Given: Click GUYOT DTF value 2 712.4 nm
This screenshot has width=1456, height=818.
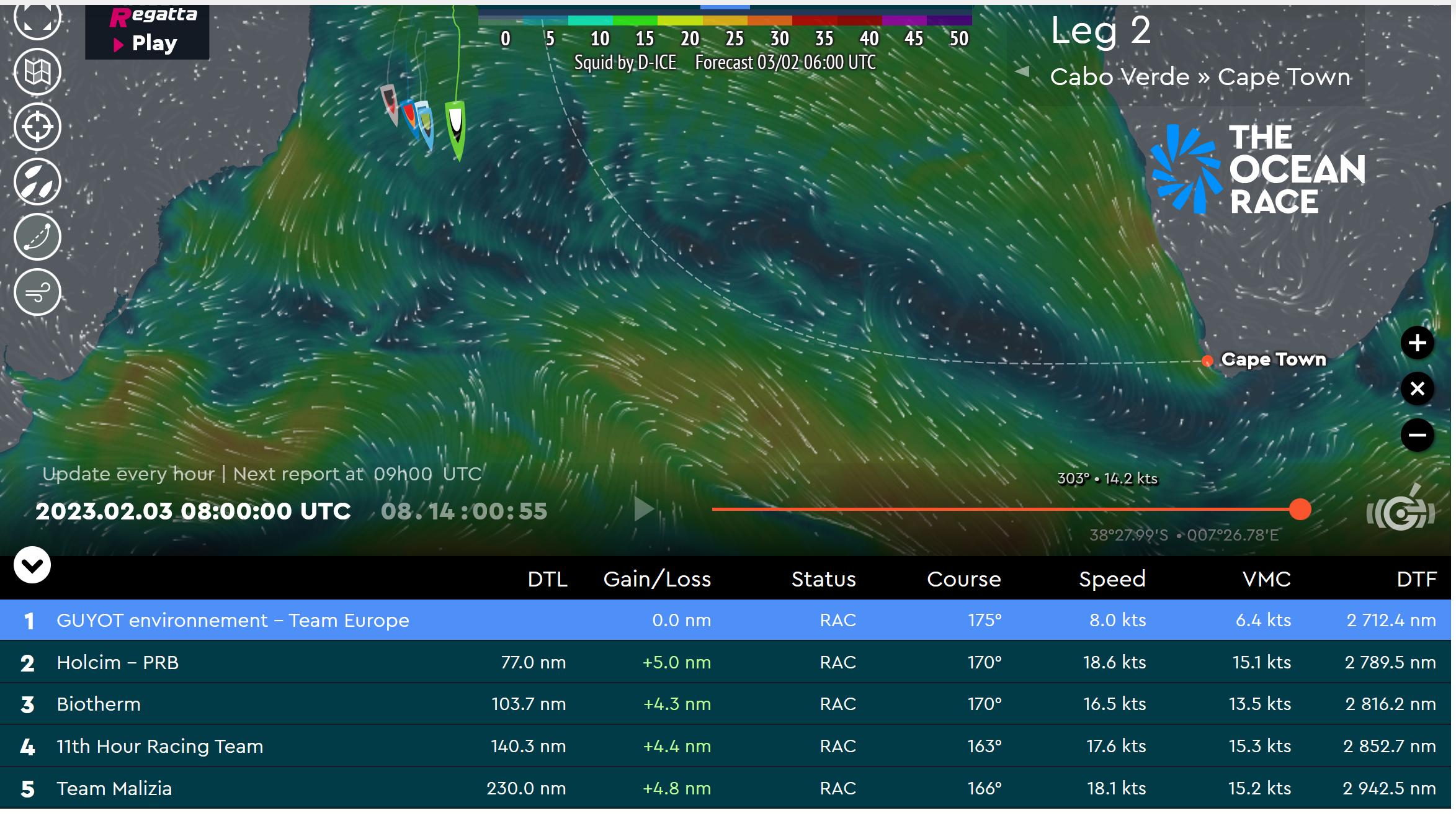Looking at the screenshot, I should pyautogui.click(x=1391, y=620).
